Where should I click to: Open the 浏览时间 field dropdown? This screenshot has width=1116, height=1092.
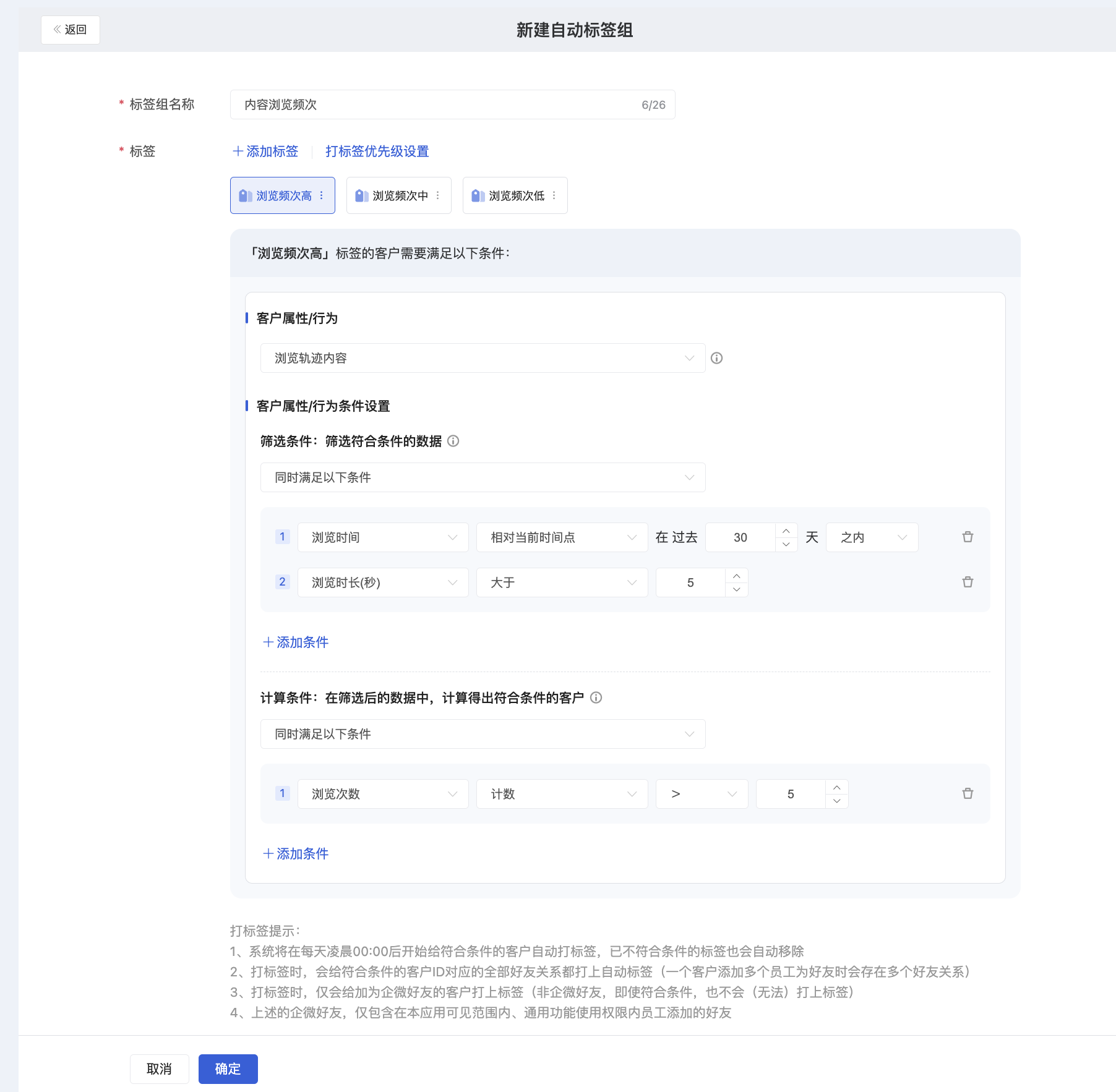click(x=383, y=537)
